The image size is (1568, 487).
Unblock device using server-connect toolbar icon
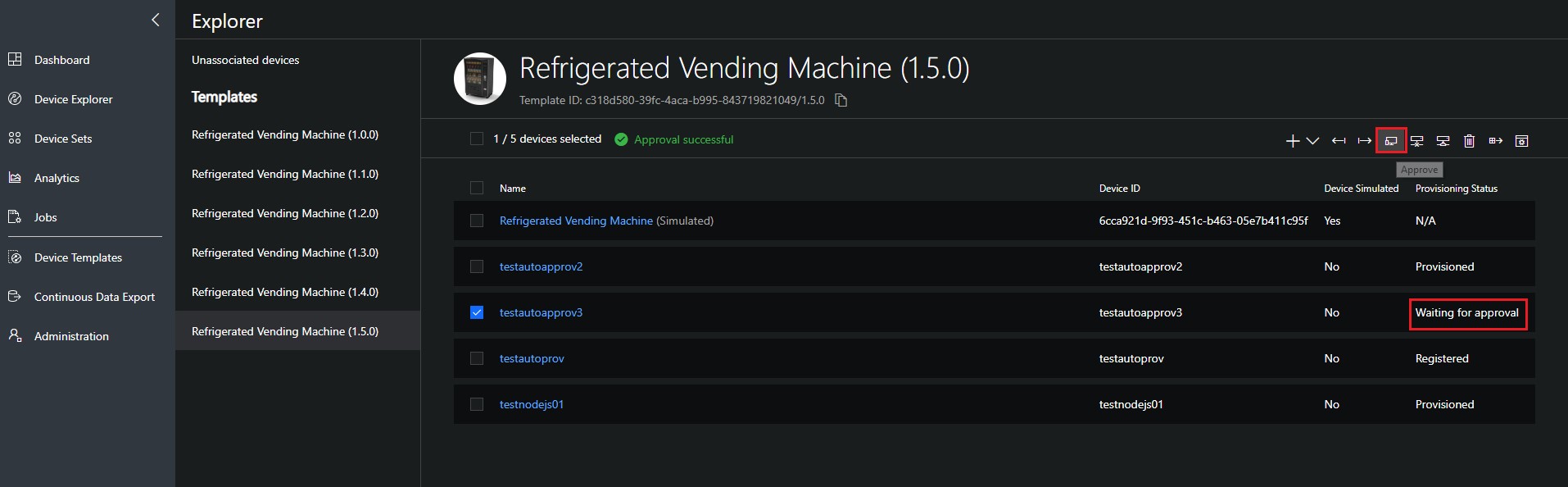pos(1443,141)
